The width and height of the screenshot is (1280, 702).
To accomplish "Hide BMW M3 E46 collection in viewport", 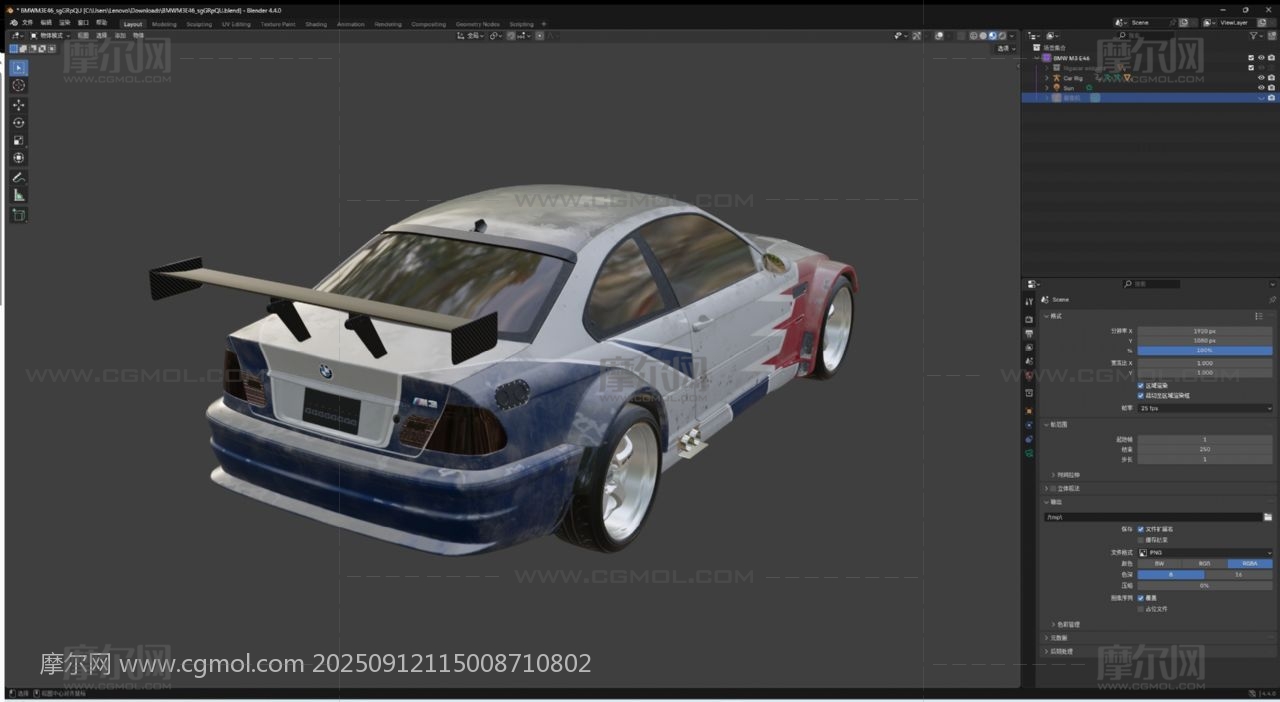I will click(x=1261, y=58).
